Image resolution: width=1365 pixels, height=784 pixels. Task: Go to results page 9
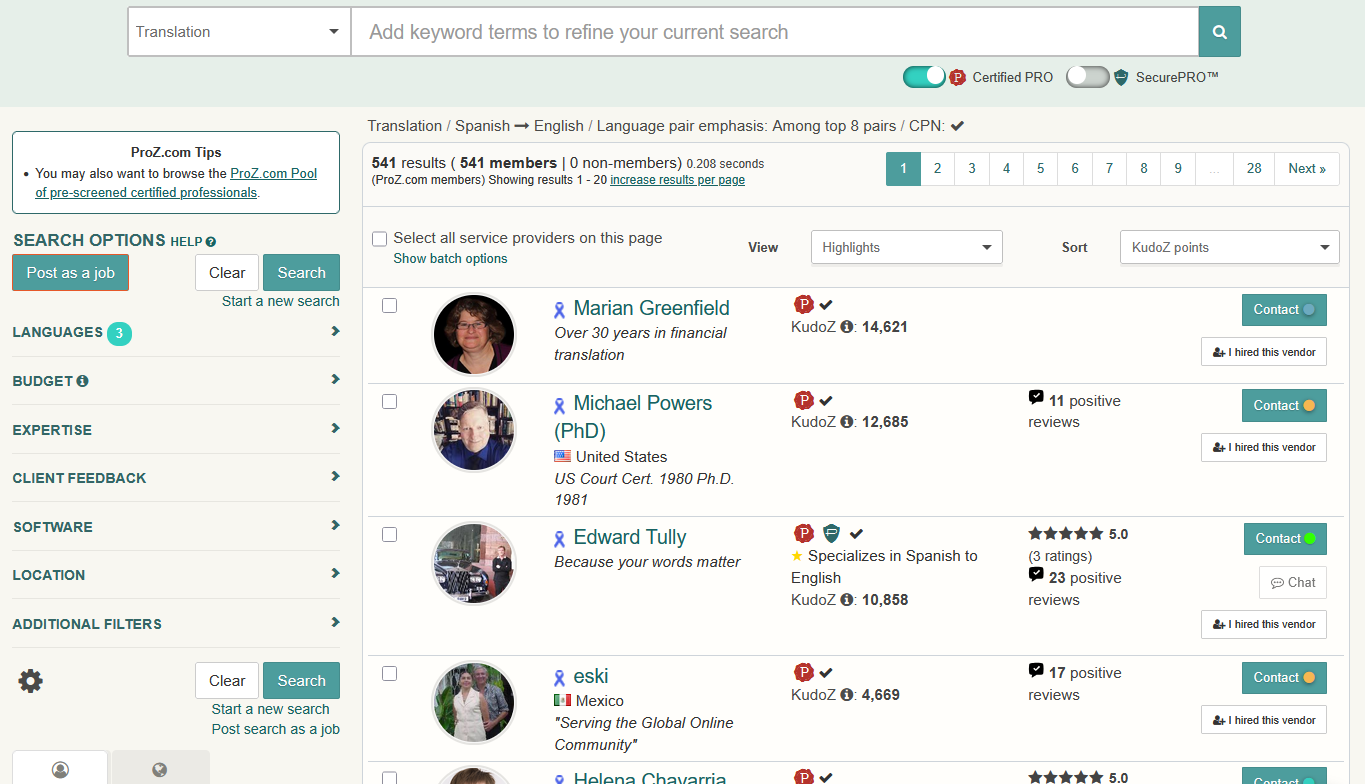point(1178,169)
